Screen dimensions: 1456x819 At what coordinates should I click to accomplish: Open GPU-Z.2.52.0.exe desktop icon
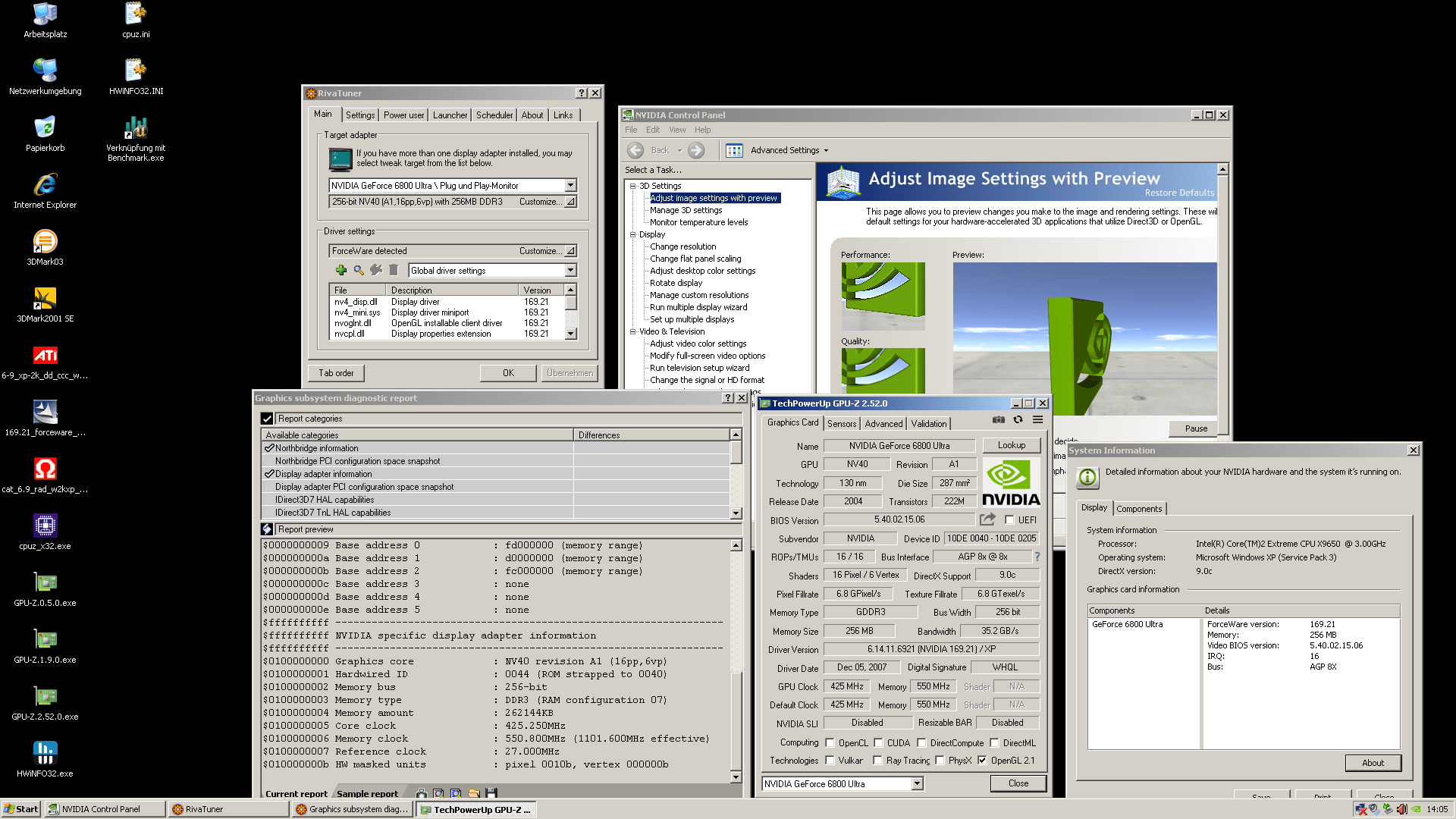[x=45, y=703]
